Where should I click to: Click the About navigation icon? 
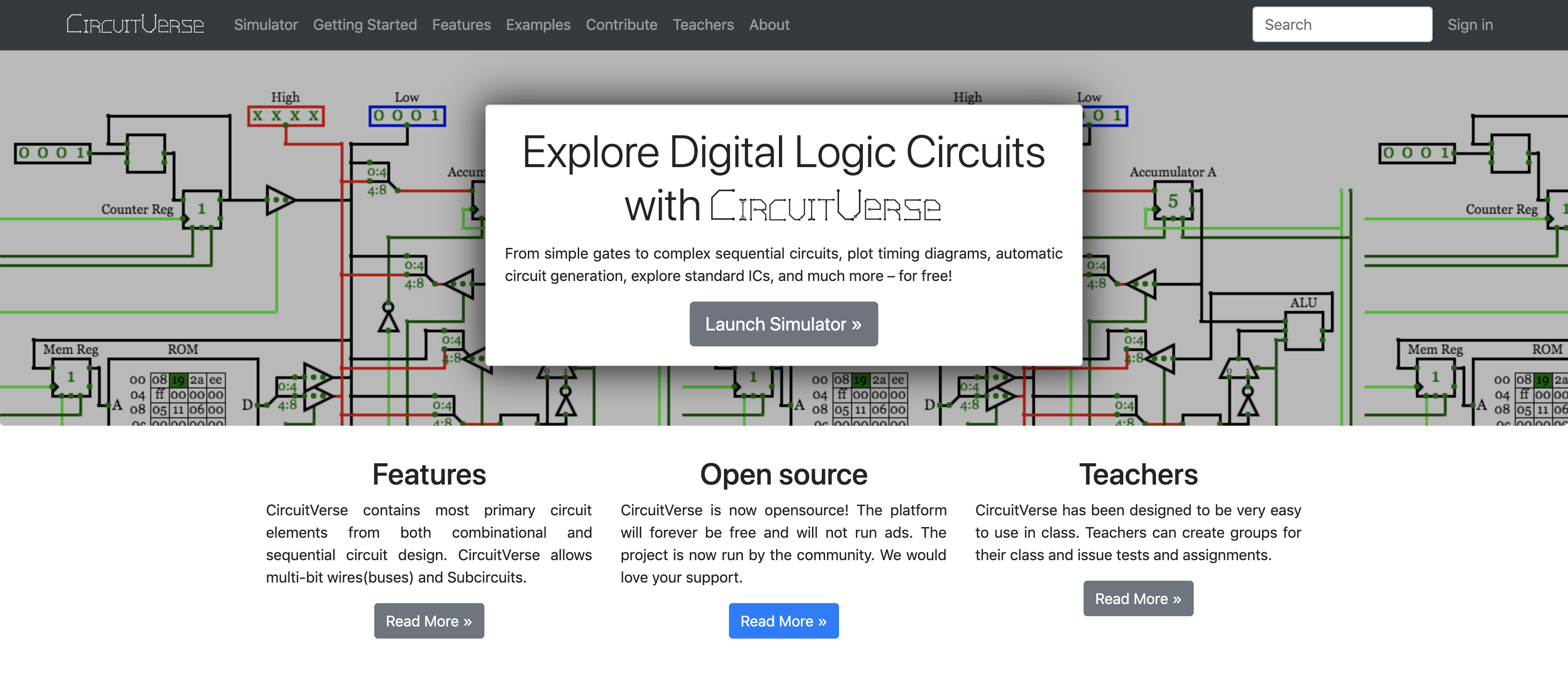tap(769, 24)
